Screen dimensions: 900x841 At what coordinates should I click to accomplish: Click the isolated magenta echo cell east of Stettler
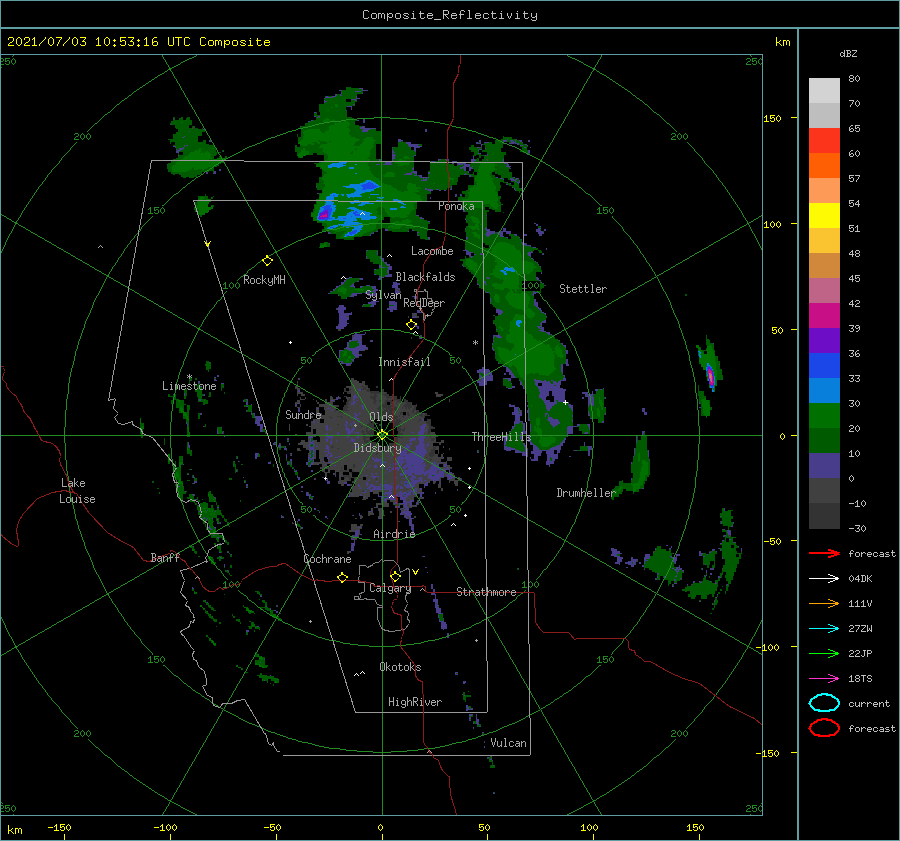coord(710,375)
